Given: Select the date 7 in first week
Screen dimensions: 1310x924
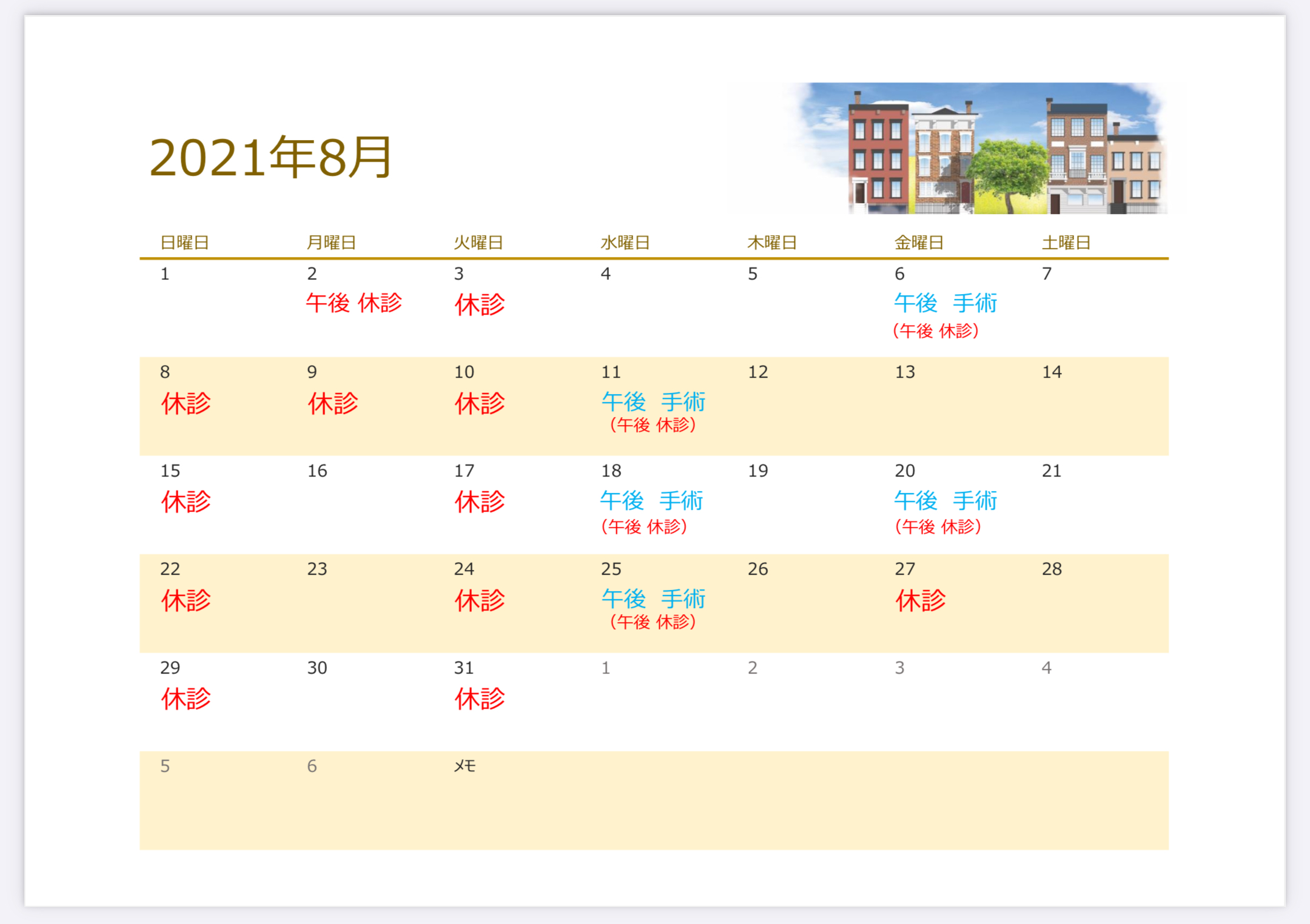Looking at the screenshot, I should [x=1047, y=274].
